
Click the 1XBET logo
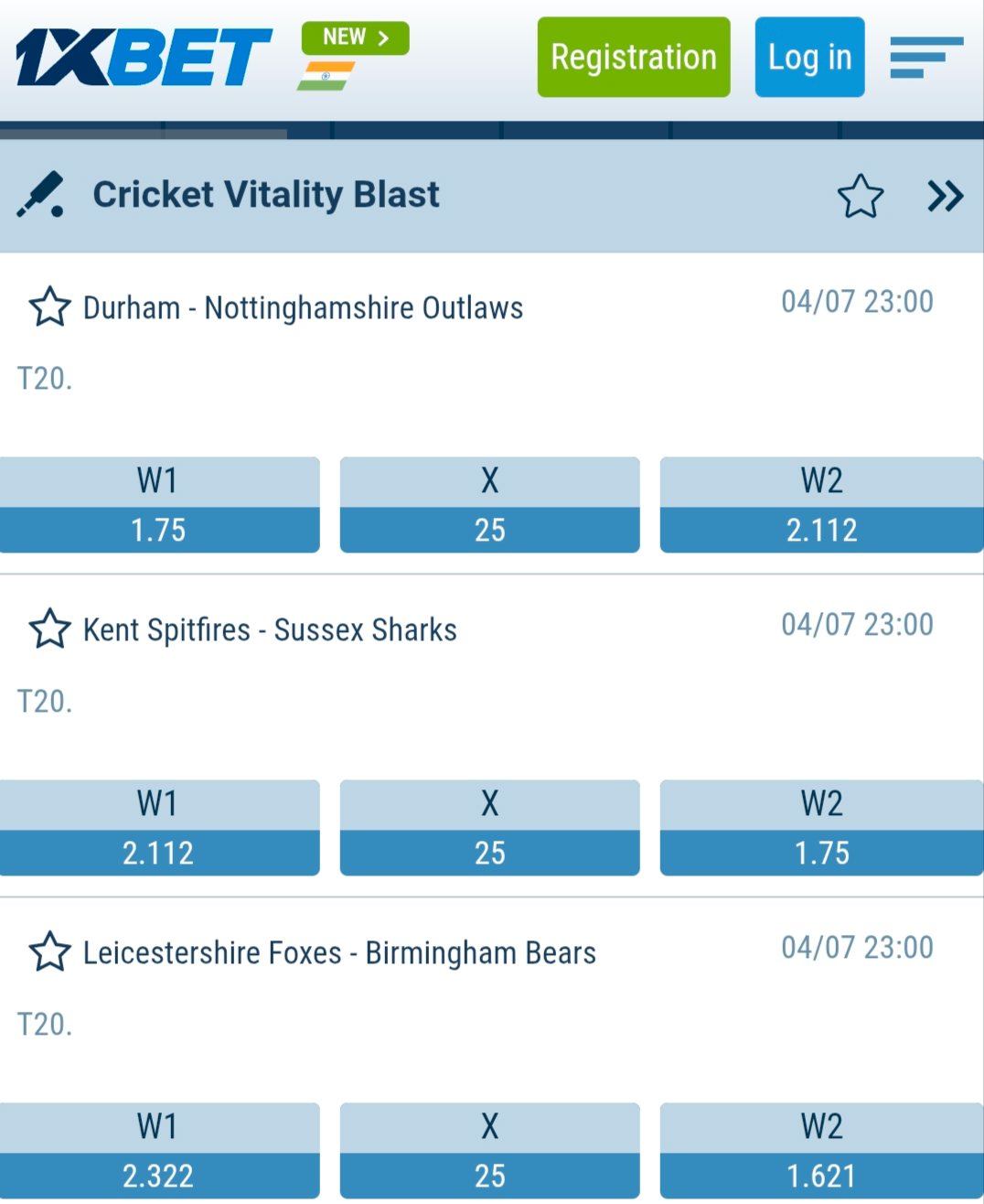[x=144, y=58]
